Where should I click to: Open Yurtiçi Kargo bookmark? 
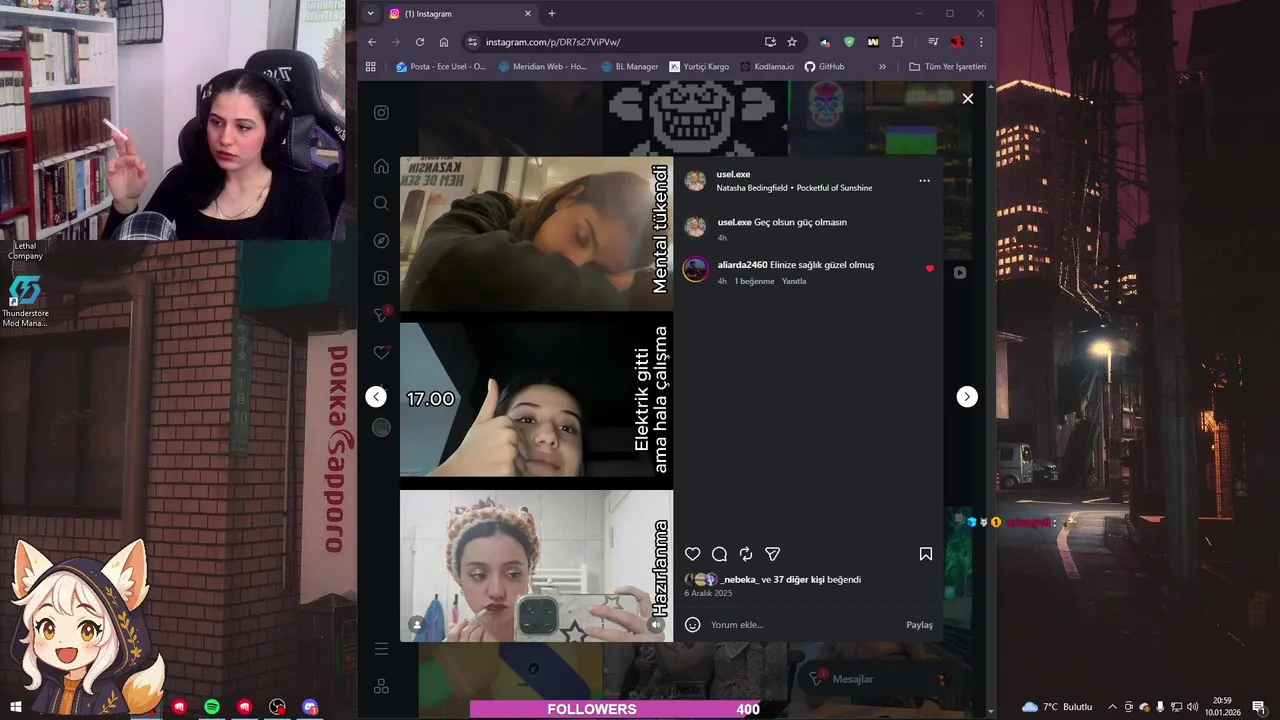699,67
